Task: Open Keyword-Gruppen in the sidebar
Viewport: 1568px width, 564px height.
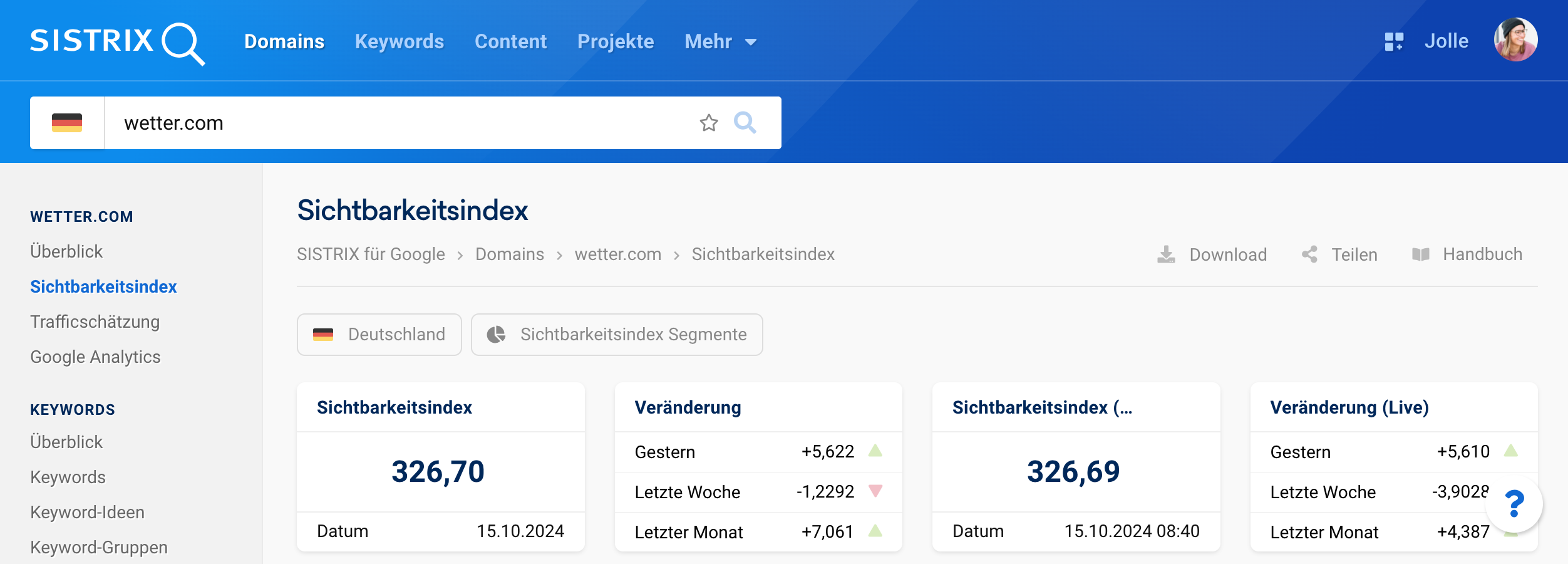Action: pos(99,548)
